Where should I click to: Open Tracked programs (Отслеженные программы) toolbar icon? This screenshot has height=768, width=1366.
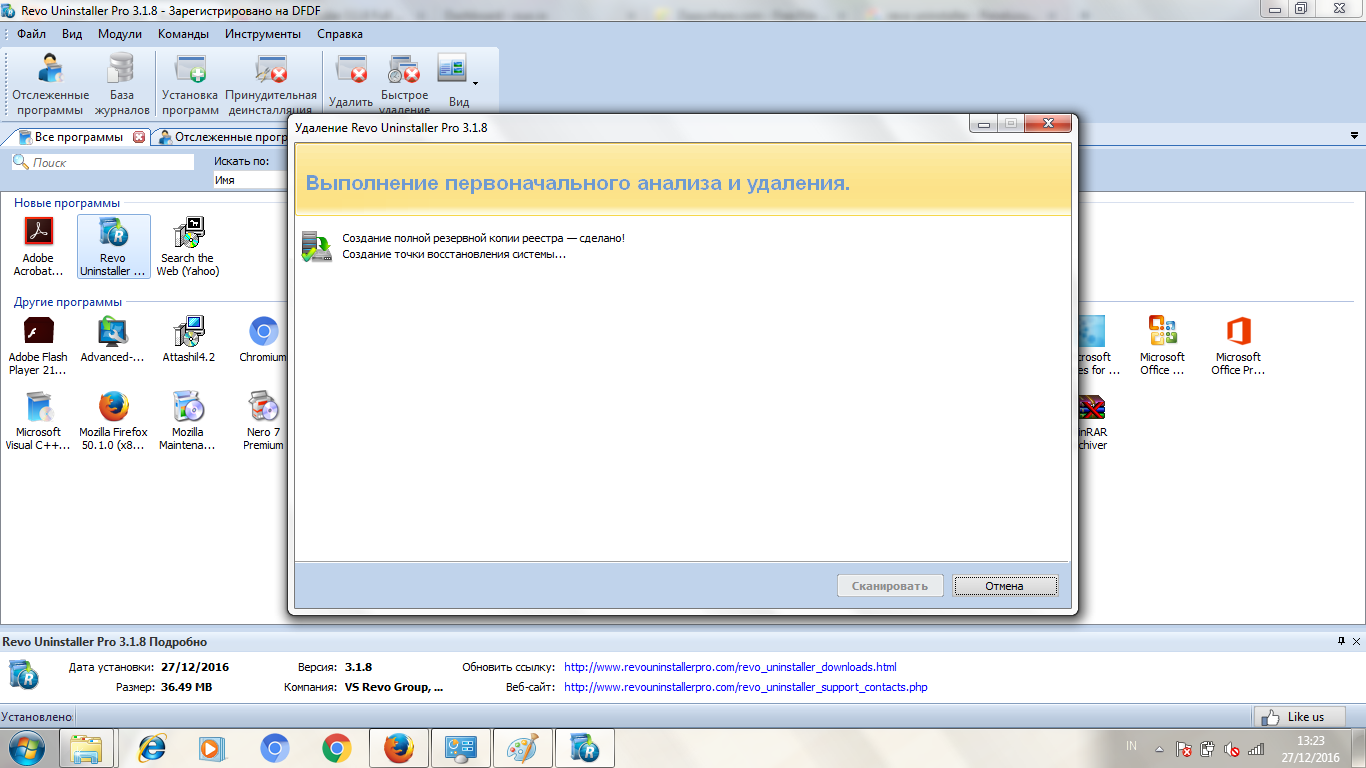click(50, 85)
